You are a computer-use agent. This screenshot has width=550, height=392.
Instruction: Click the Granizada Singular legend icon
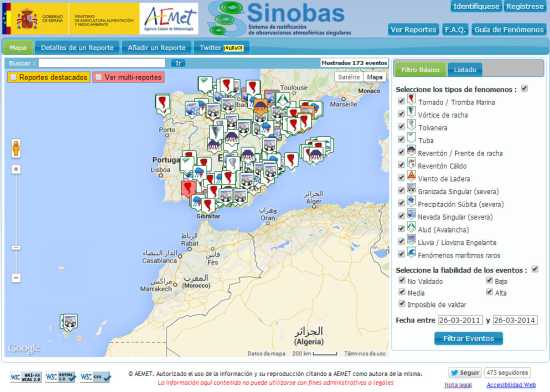(x=411, y=189)
